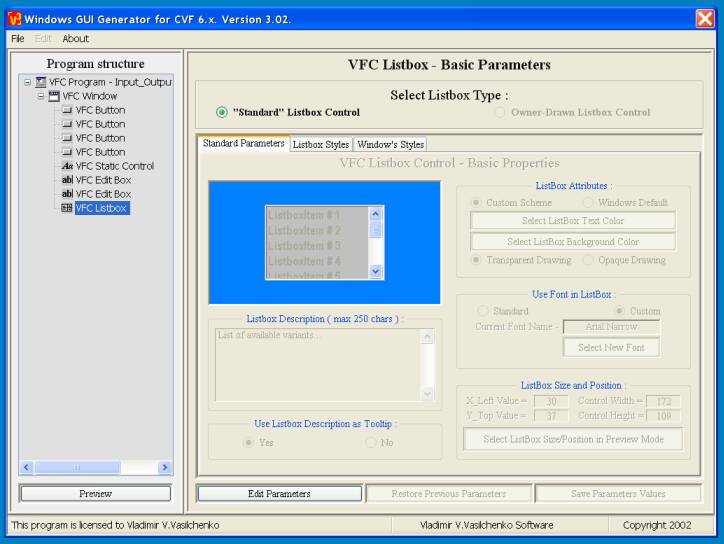The height and width of the screenshot is (544, 724).
Task: Click Select ListBox Background Color button
Action: [x=573, y=242]
